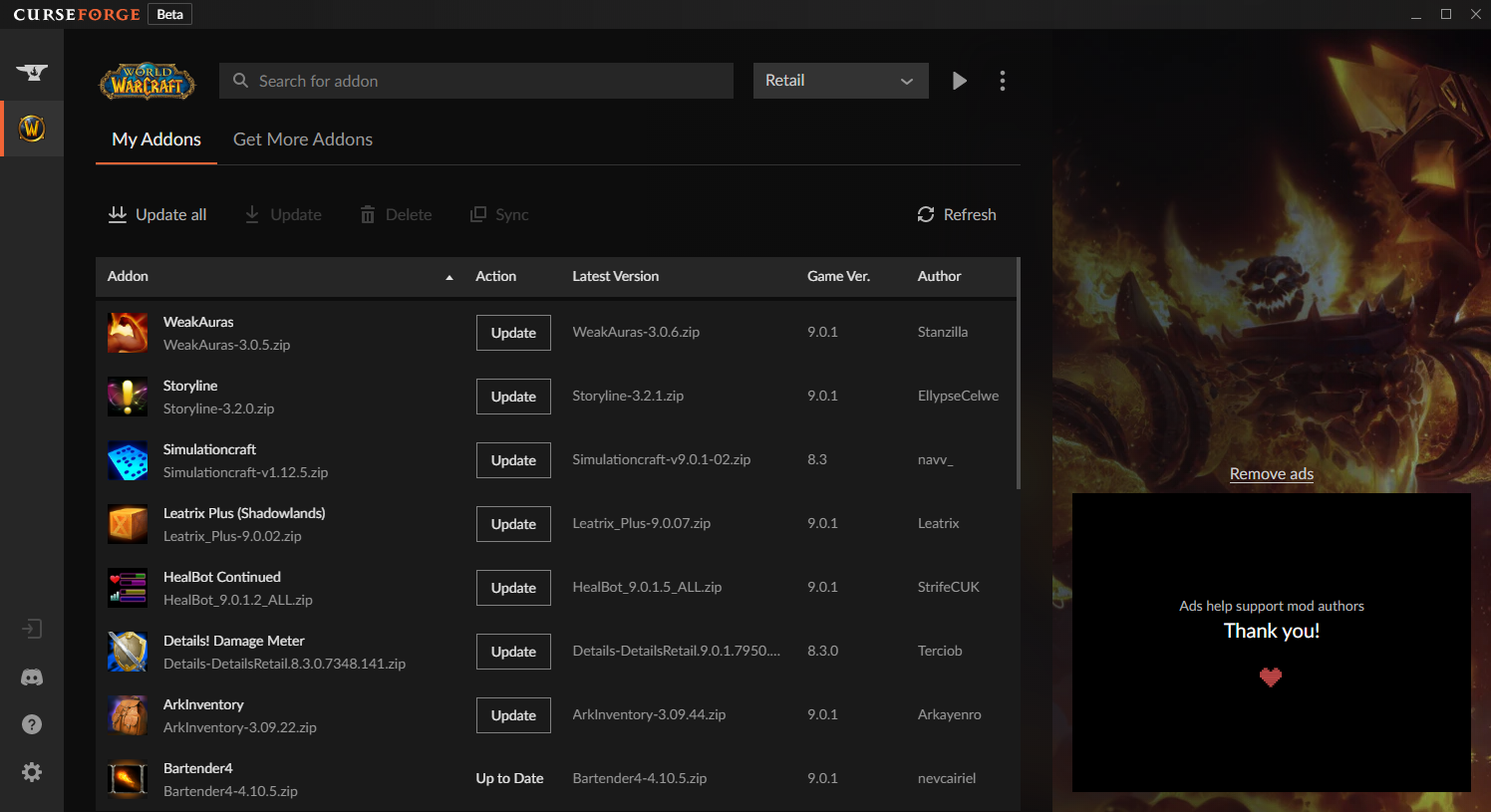This screenshot has height=812, width=1491.
Task: Select the My Addons tab
Action: pyautogui.click(x=155, y=138)
